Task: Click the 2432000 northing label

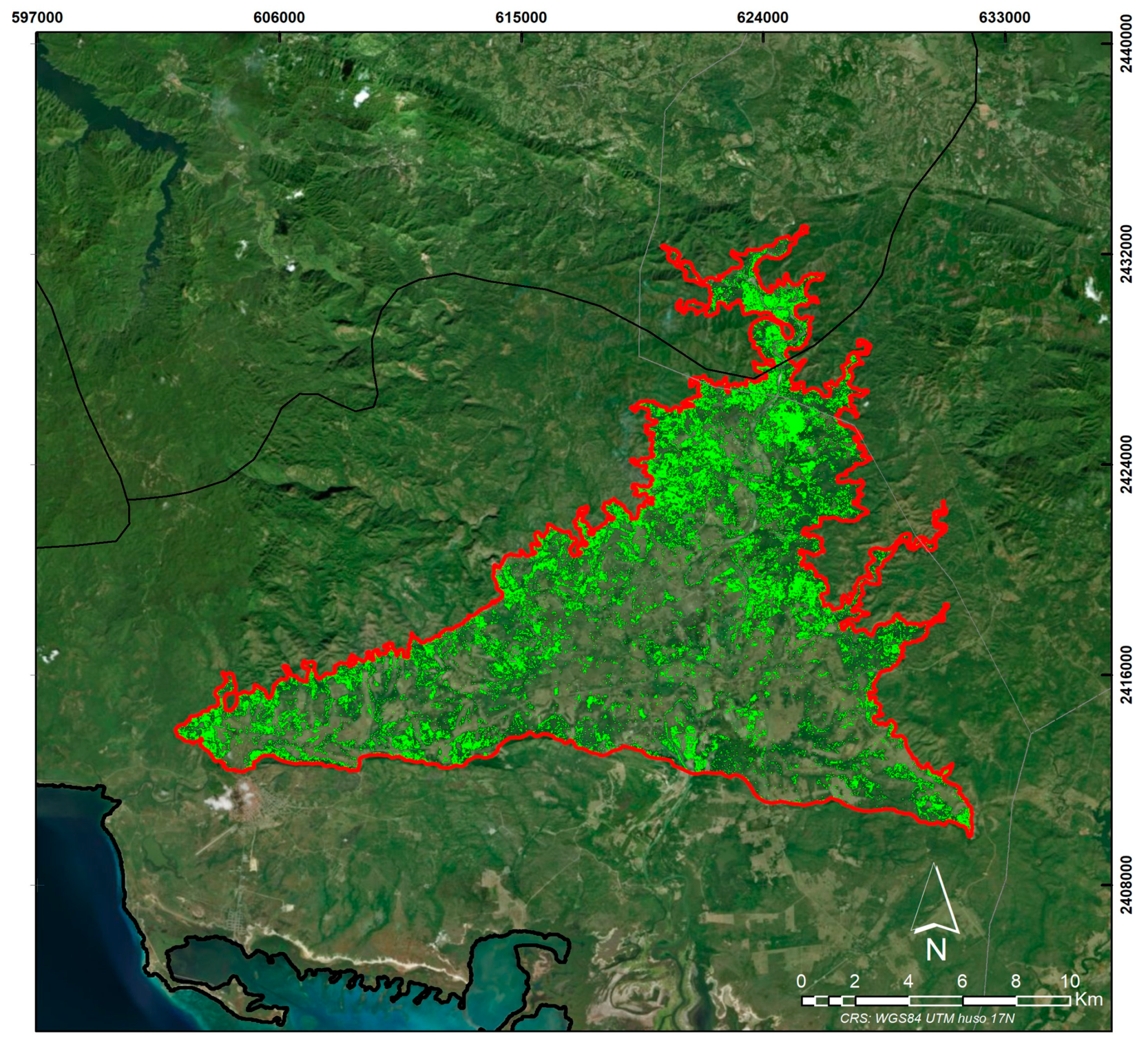Action: pos(1126,254)
